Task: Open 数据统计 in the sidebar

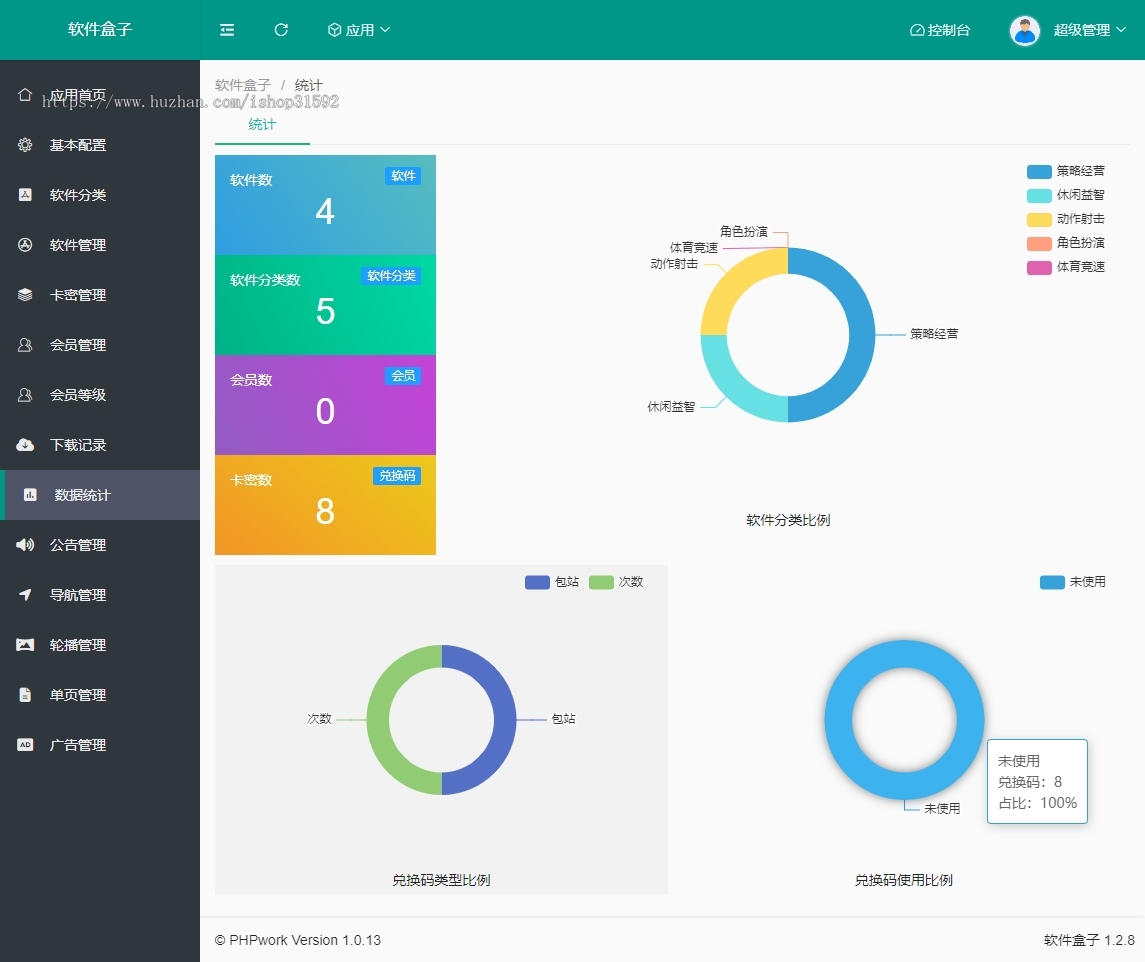Action: click(82, 495)
